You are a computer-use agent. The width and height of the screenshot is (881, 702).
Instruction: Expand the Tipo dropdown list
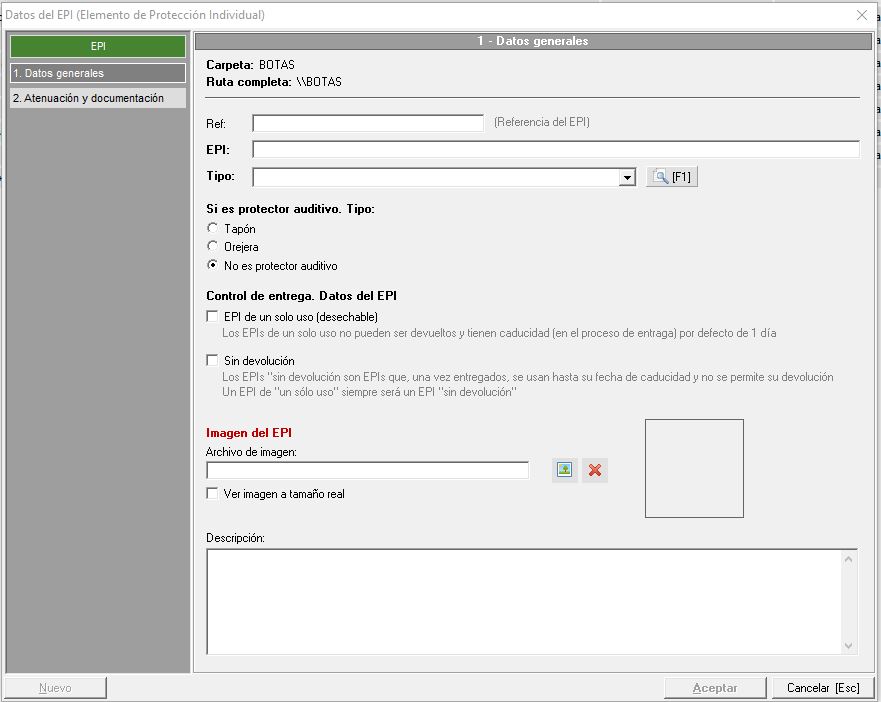pos(627,178)
